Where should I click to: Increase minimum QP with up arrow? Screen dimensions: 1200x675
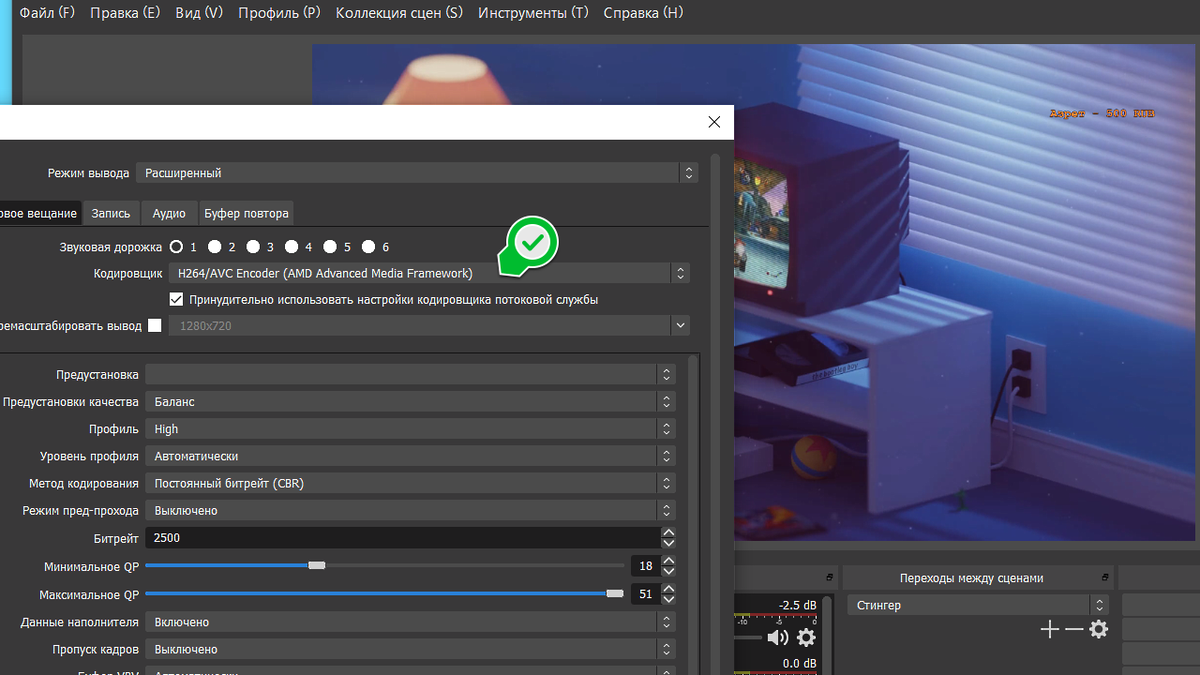pos(668,560)
